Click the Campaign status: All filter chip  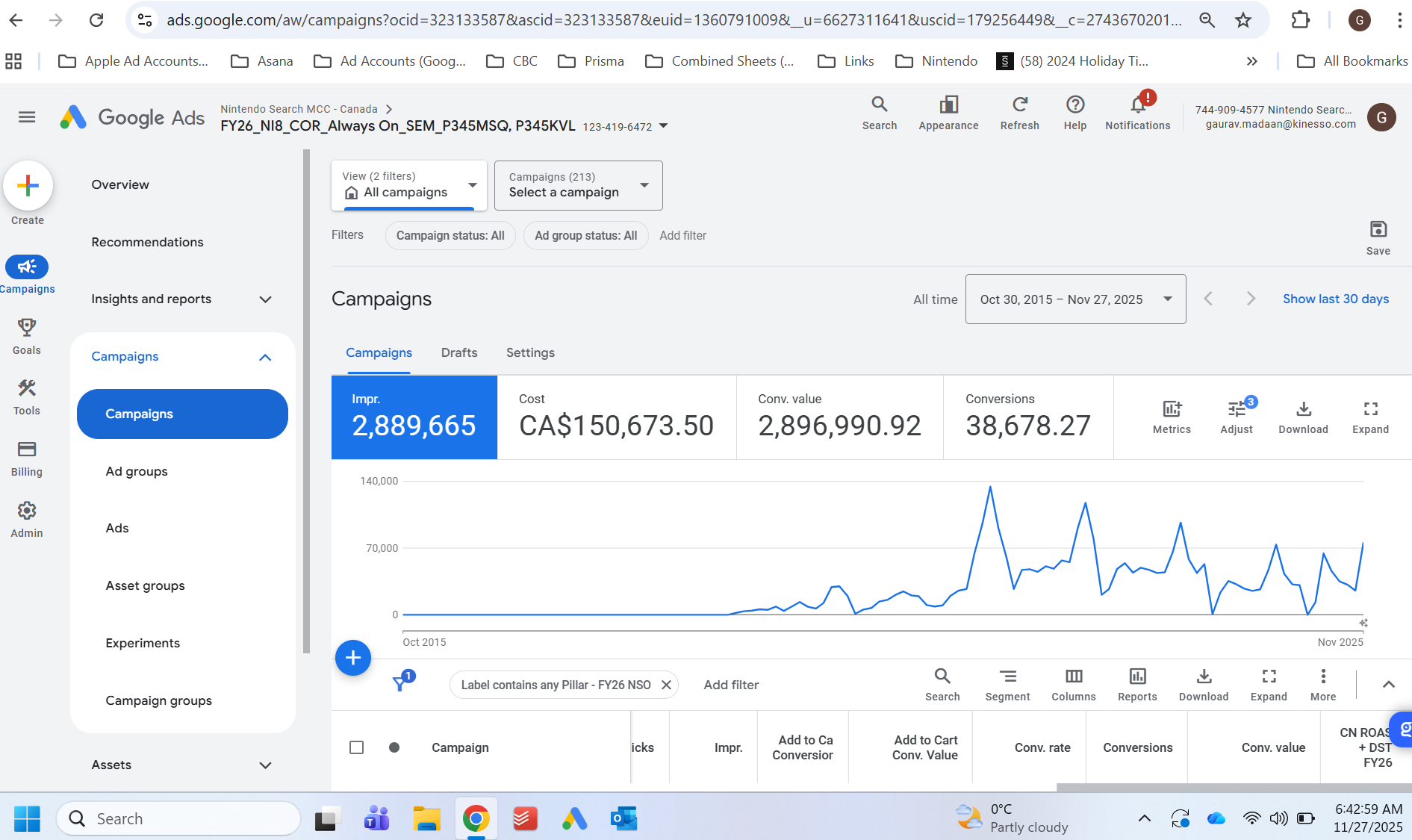(450, 235)
